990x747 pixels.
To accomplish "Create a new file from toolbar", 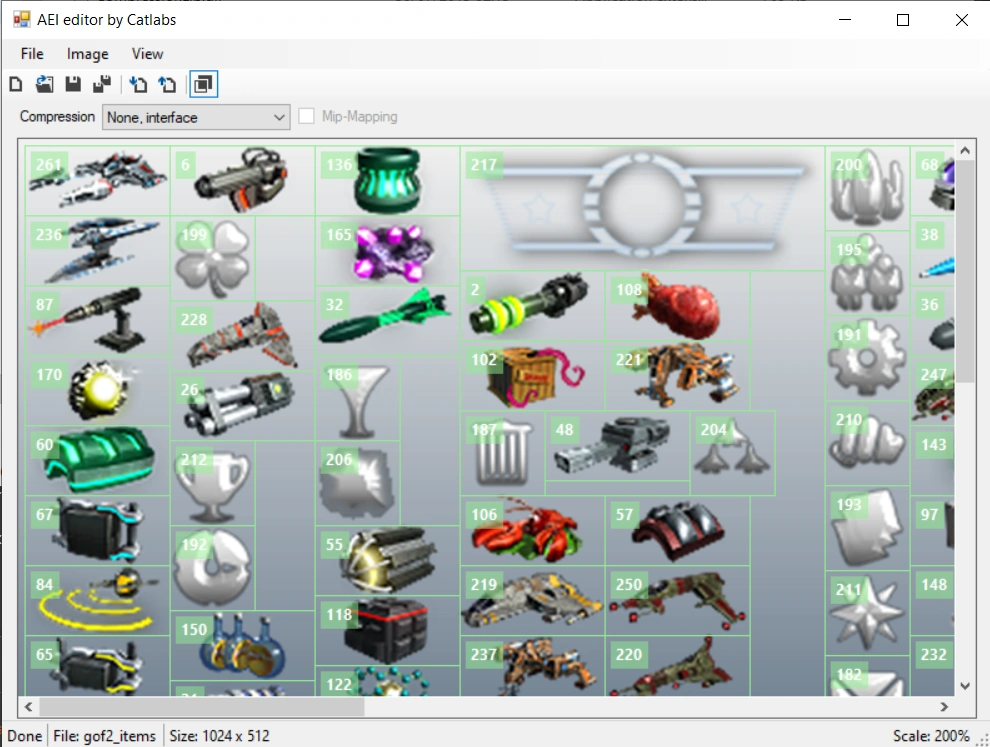I will point(16,84).
